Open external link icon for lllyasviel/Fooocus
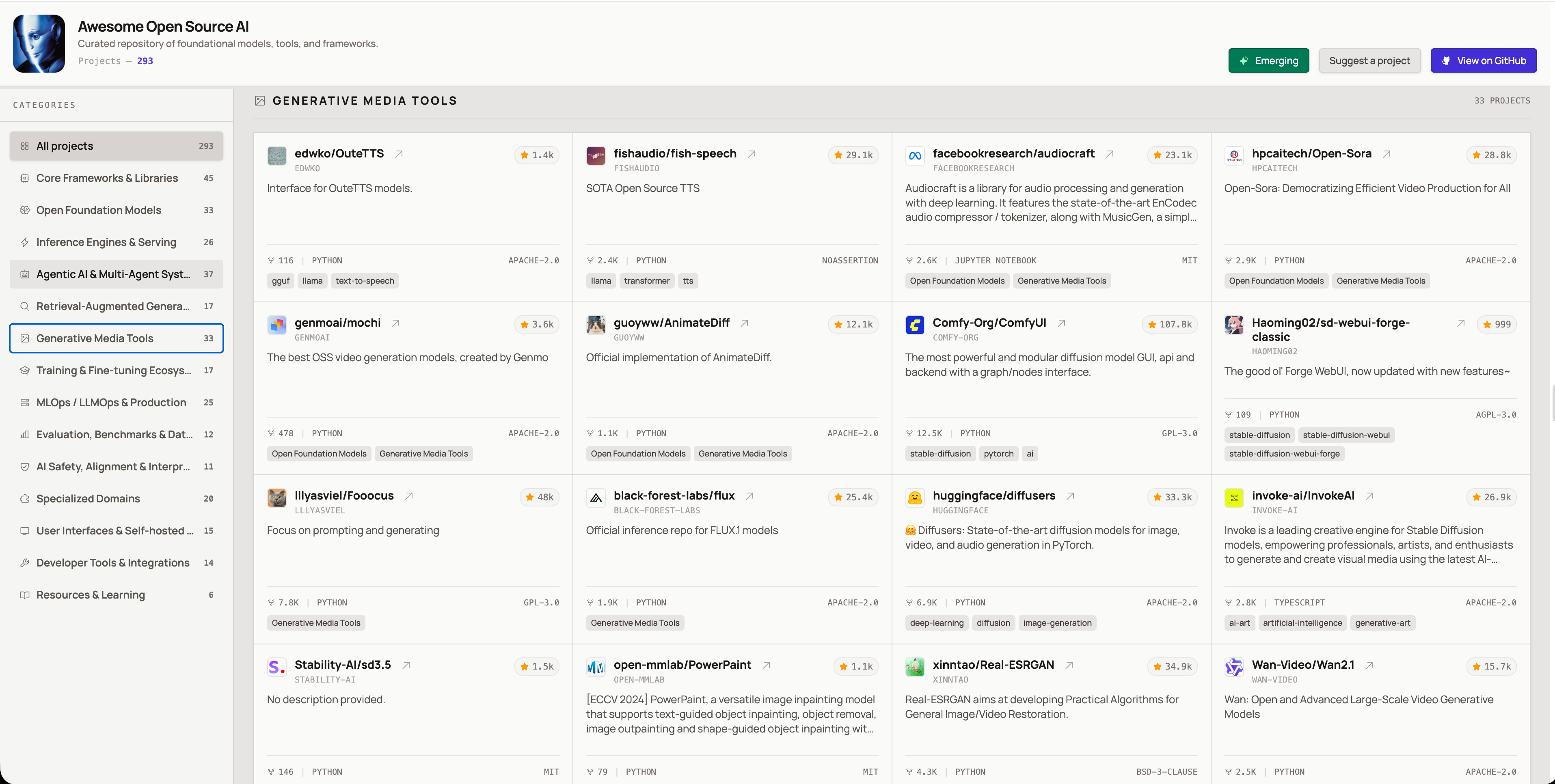Image resolution: width=1555 pixels, height=784 pixels. [x=409, y=495]
